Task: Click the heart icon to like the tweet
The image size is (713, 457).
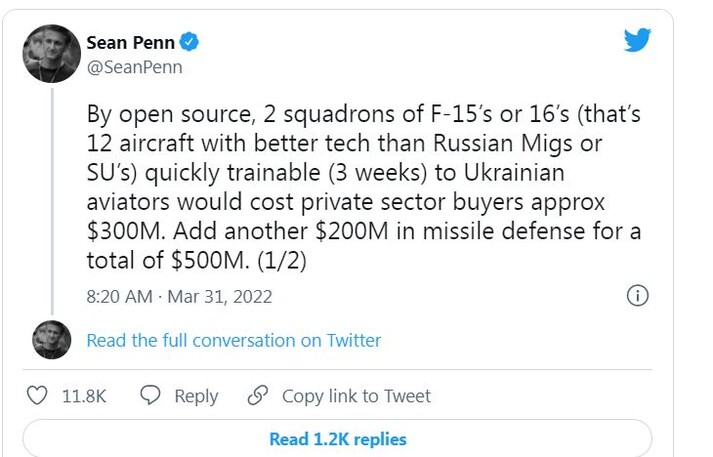Action: (x=38, y=396)
